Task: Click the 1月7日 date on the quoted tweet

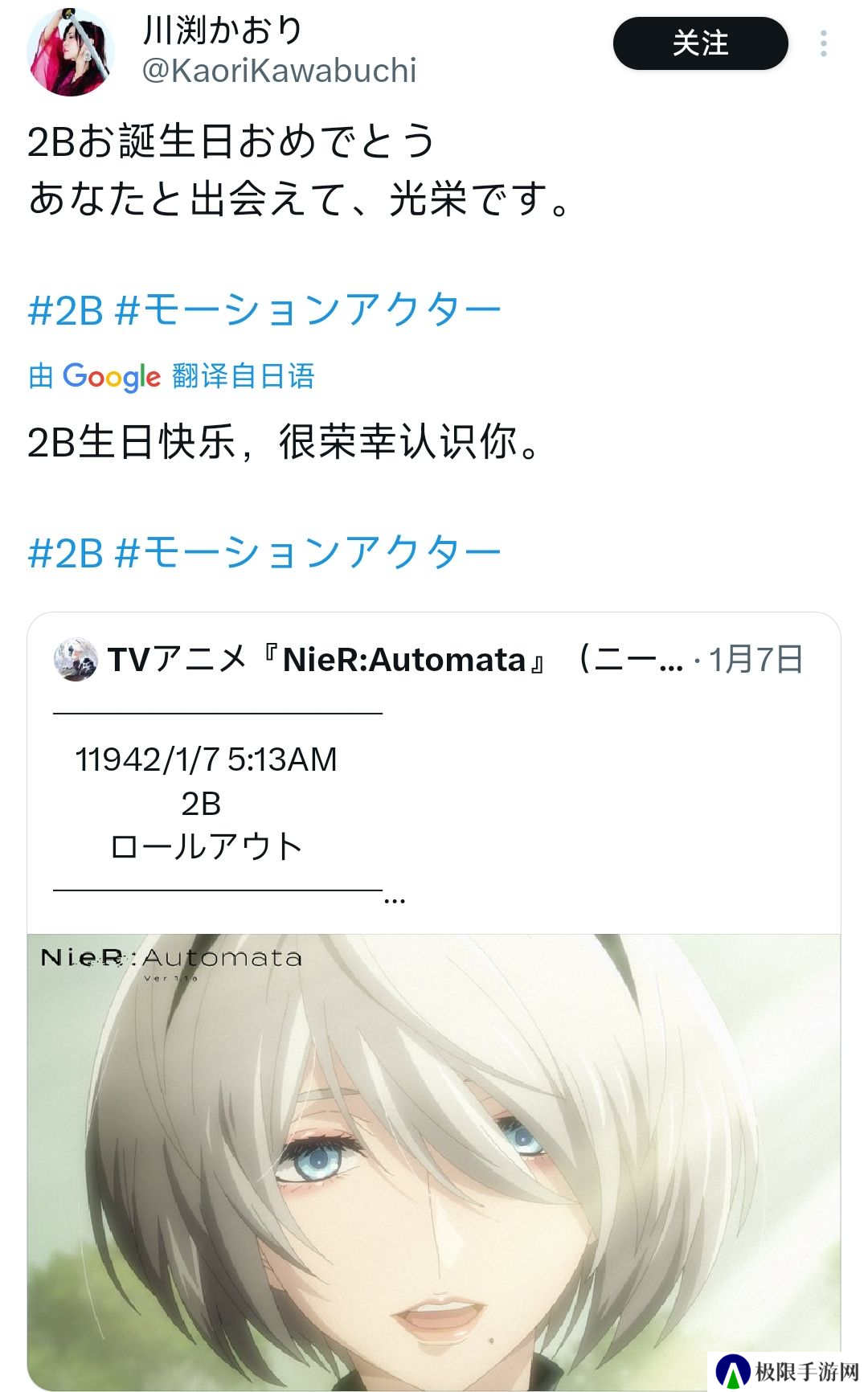Action: [x=755, y=660]
